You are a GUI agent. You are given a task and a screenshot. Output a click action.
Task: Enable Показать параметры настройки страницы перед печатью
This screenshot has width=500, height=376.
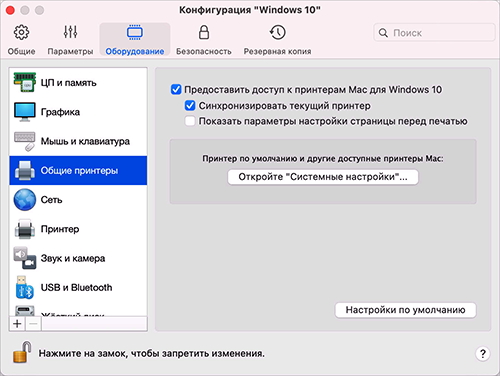tap(190, 121)
